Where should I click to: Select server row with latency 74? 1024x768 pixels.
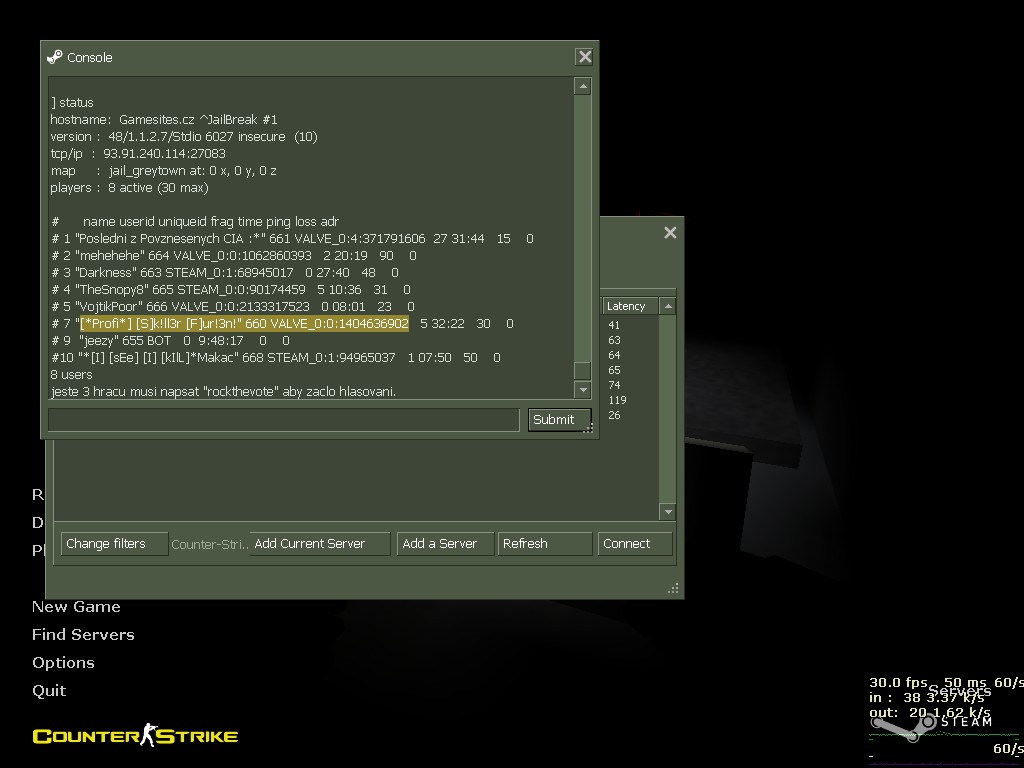click(614, 385)
